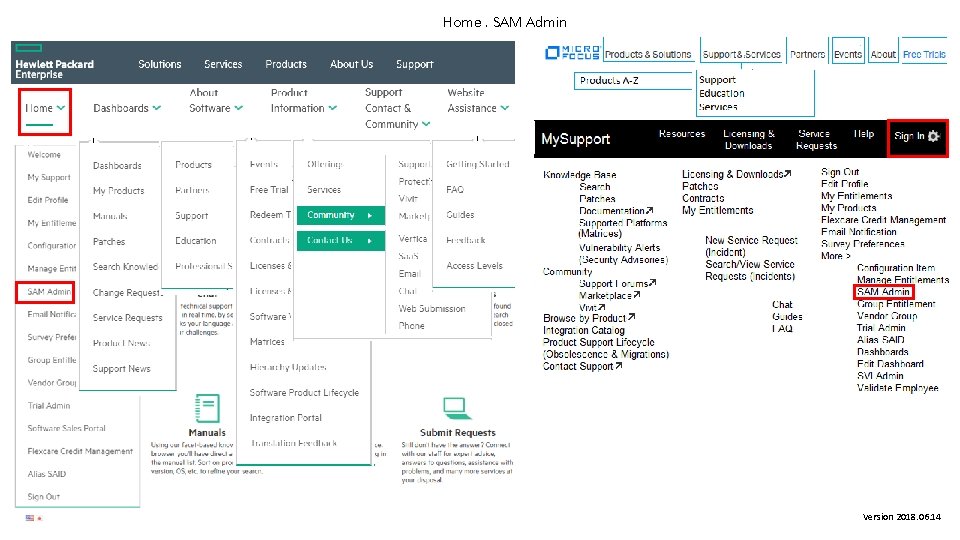This screenshot has width=960, height=540.
Task: Click Flexcare Credit Management link at right
Action: (883, 220)
